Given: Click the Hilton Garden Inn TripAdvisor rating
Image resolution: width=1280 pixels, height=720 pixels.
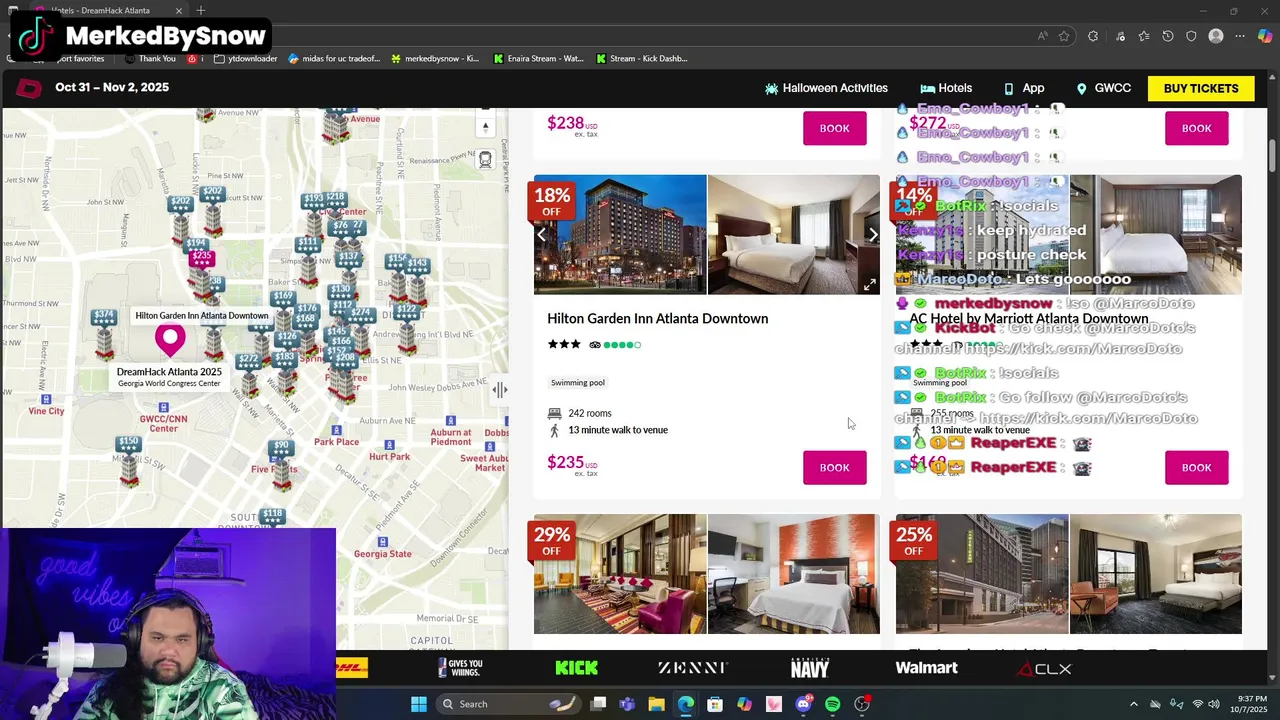Looking at the screenshot, I should [615, 345].
